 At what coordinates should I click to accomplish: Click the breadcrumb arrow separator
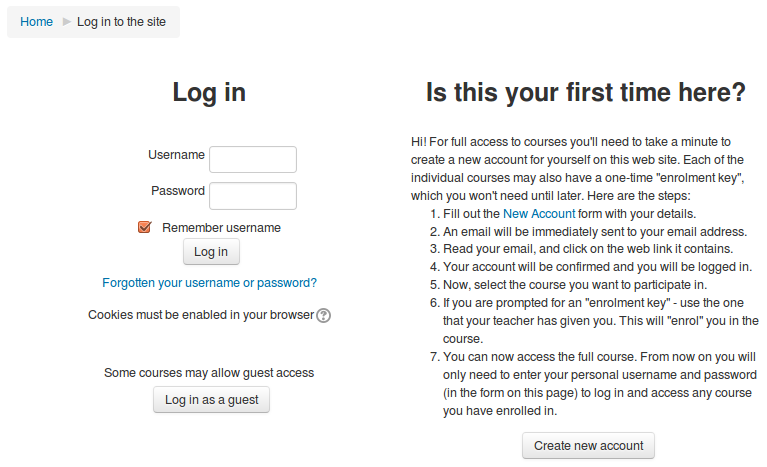tap(66, 22)
